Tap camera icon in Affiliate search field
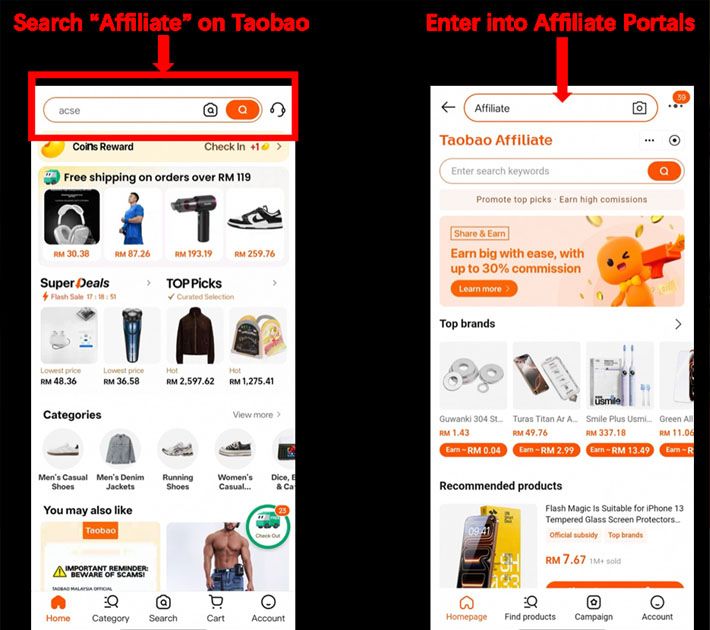 click(639, 108)
